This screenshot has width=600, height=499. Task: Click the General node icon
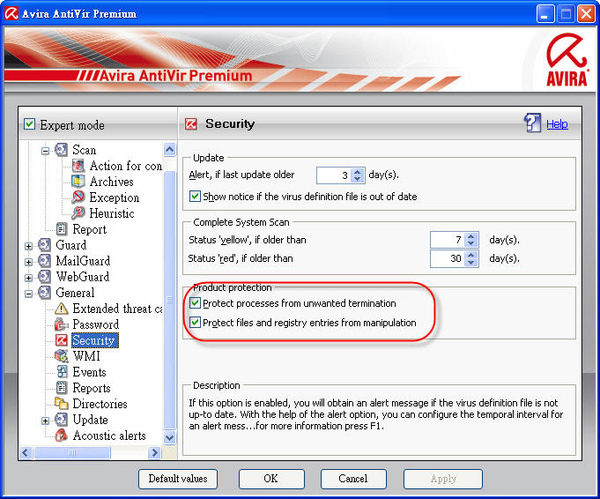(x=44, y=292)
